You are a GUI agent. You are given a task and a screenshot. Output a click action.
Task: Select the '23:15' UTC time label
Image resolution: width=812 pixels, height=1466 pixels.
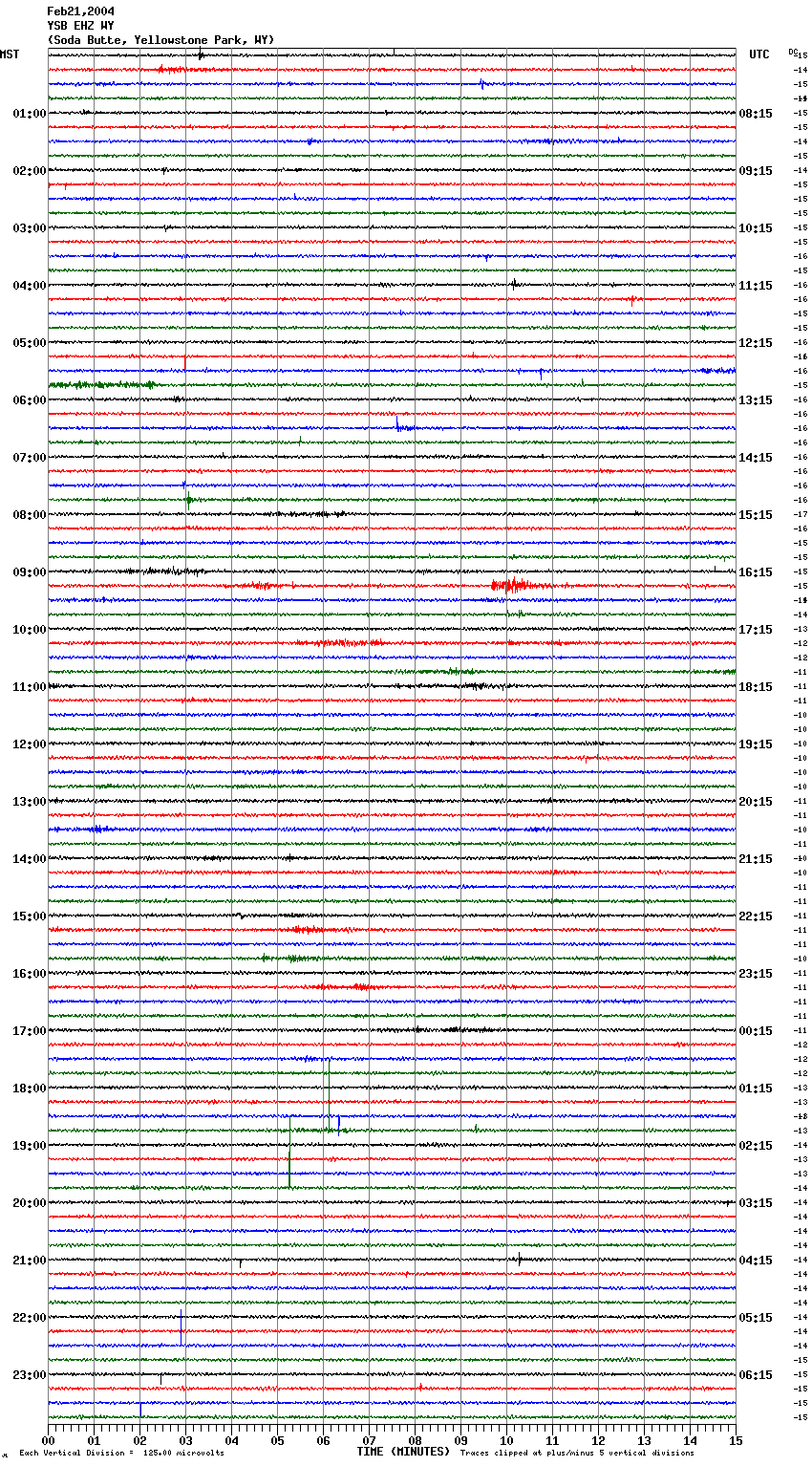click(x=756, y=974)
